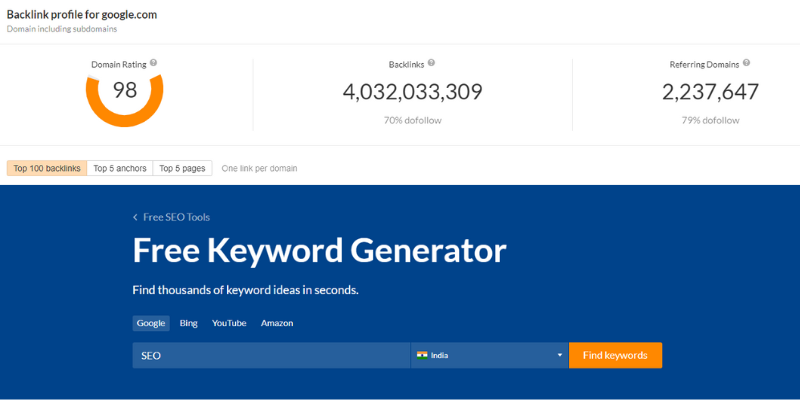Screen dimensions: 800x400
Task: Click the 79% dofollow text
Action: [710, 121]
